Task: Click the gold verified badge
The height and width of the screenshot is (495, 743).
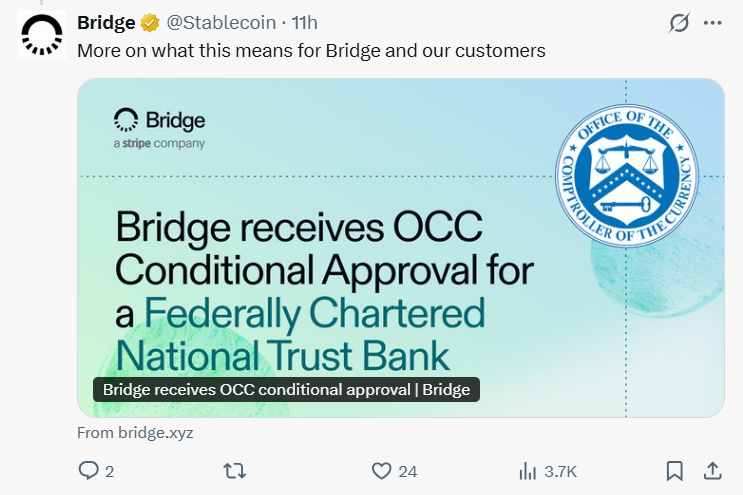Action: [x=150, y=23]
